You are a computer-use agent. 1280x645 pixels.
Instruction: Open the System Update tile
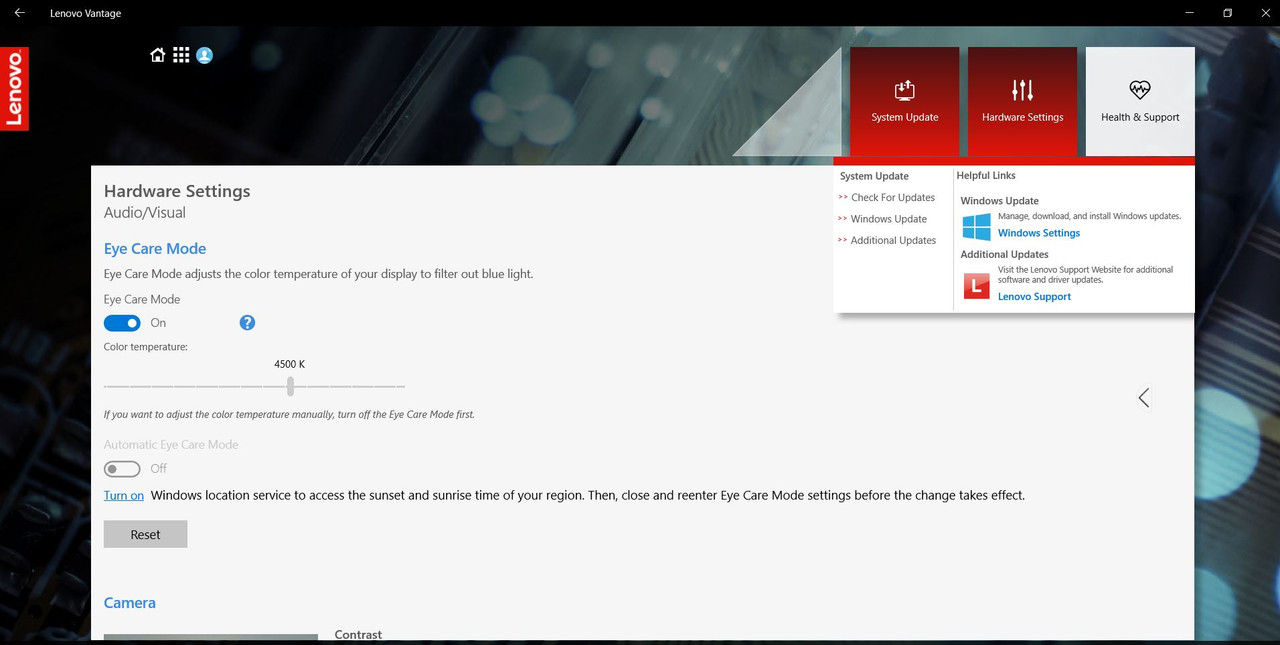(904, 101)
